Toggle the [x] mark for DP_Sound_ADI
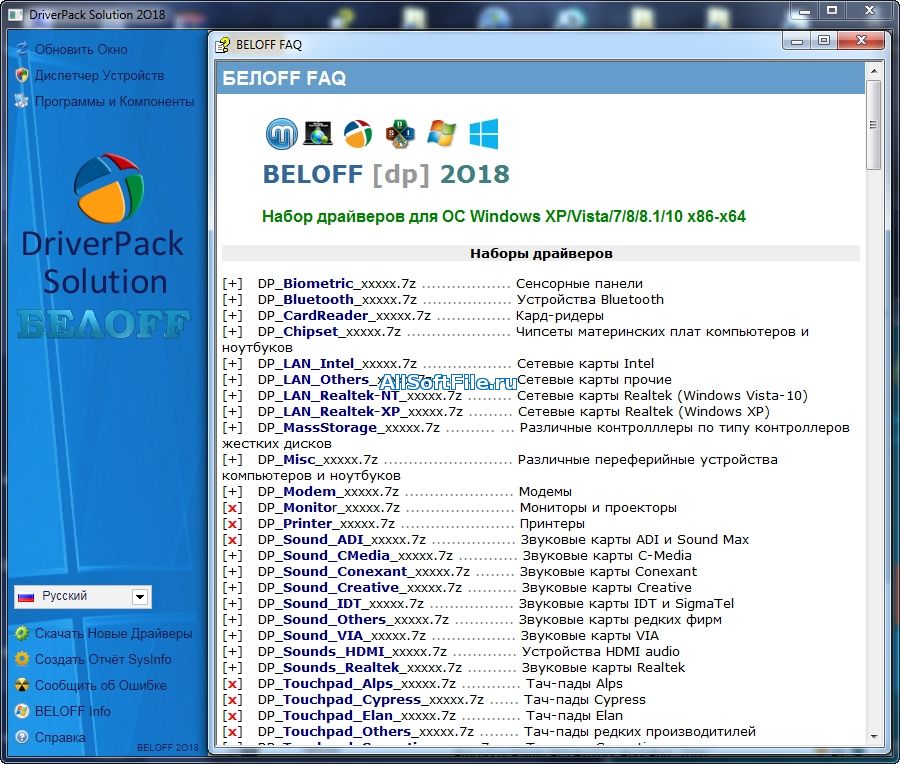 (232, 540)
